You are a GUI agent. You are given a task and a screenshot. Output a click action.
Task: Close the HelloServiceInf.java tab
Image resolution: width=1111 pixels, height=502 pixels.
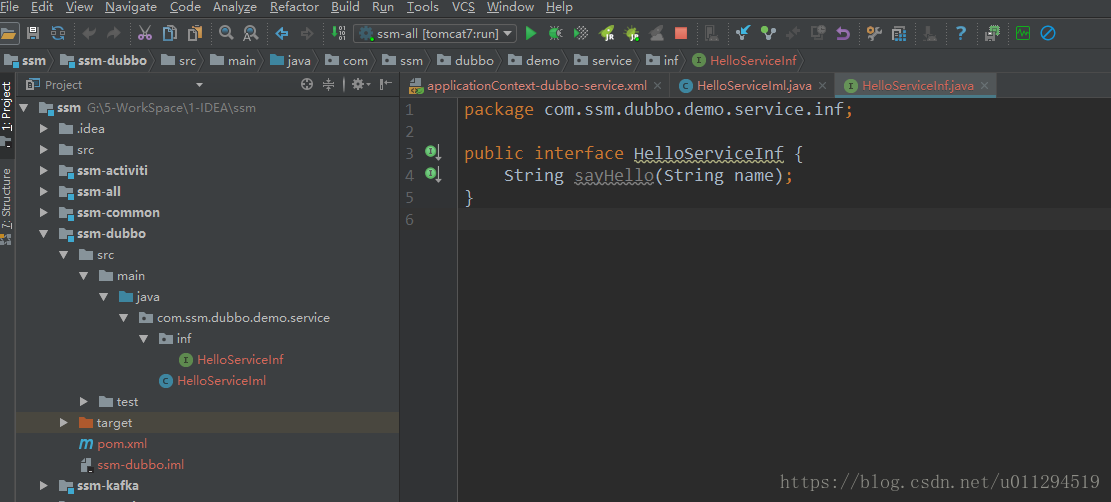[984, 87]
